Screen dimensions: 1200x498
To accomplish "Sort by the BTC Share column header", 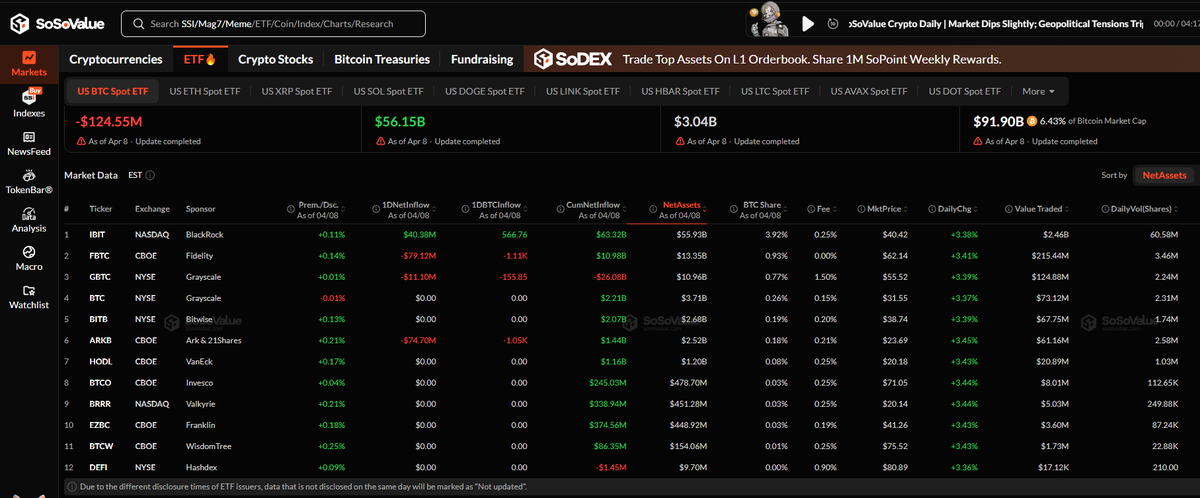I will coord(762,209).
